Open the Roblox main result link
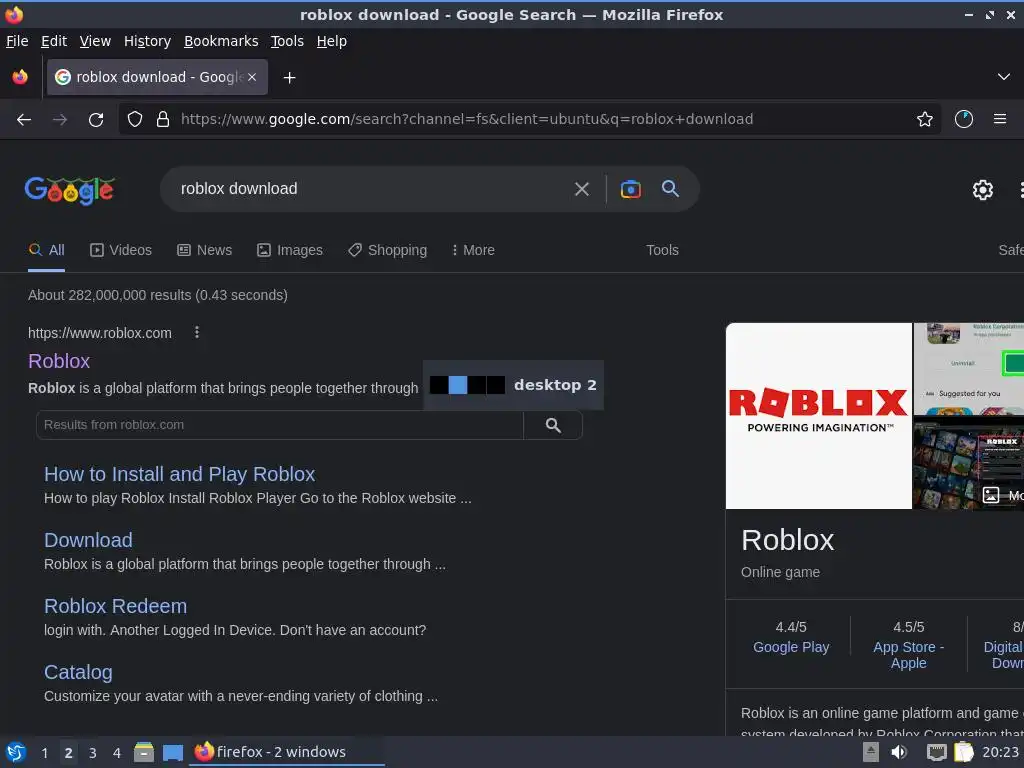The width and height of the screenshot is (1024, 768). (x=59, y=361)
